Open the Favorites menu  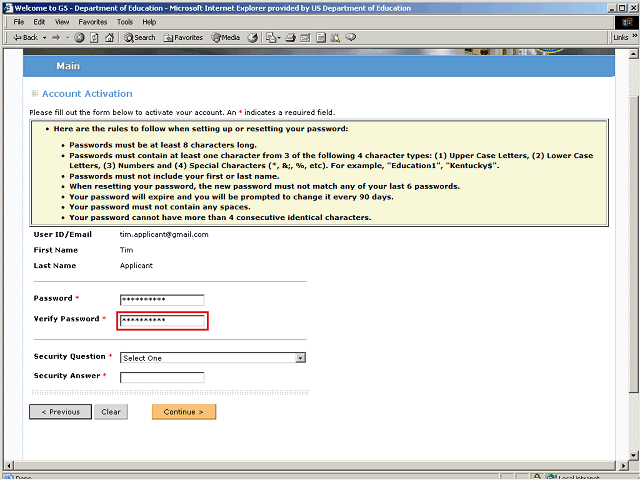[x=93, y=22]
